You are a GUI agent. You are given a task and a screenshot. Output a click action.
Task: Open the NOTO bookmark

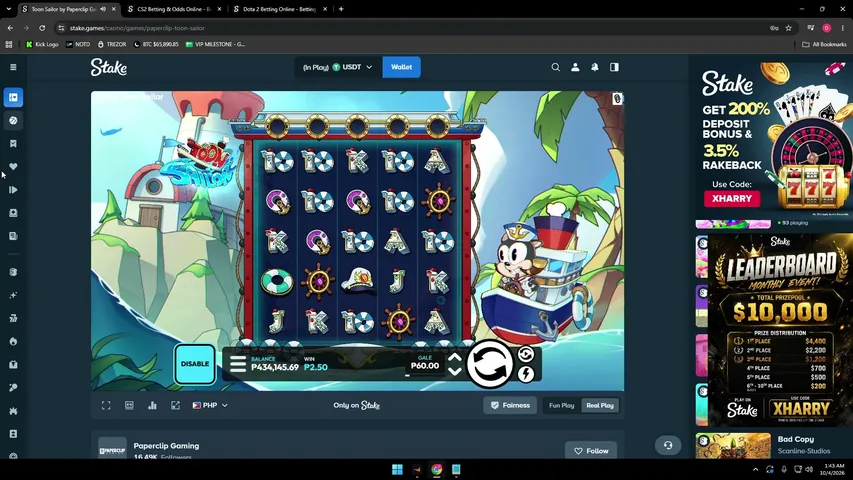pos(78,44)
